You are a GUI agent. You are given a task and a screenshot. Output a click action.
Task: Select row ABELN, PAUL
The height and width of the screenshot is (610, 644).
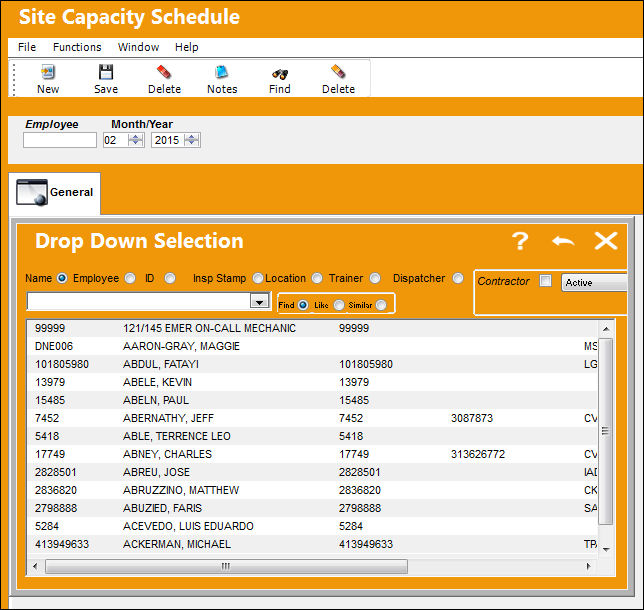tap(313, 401)
